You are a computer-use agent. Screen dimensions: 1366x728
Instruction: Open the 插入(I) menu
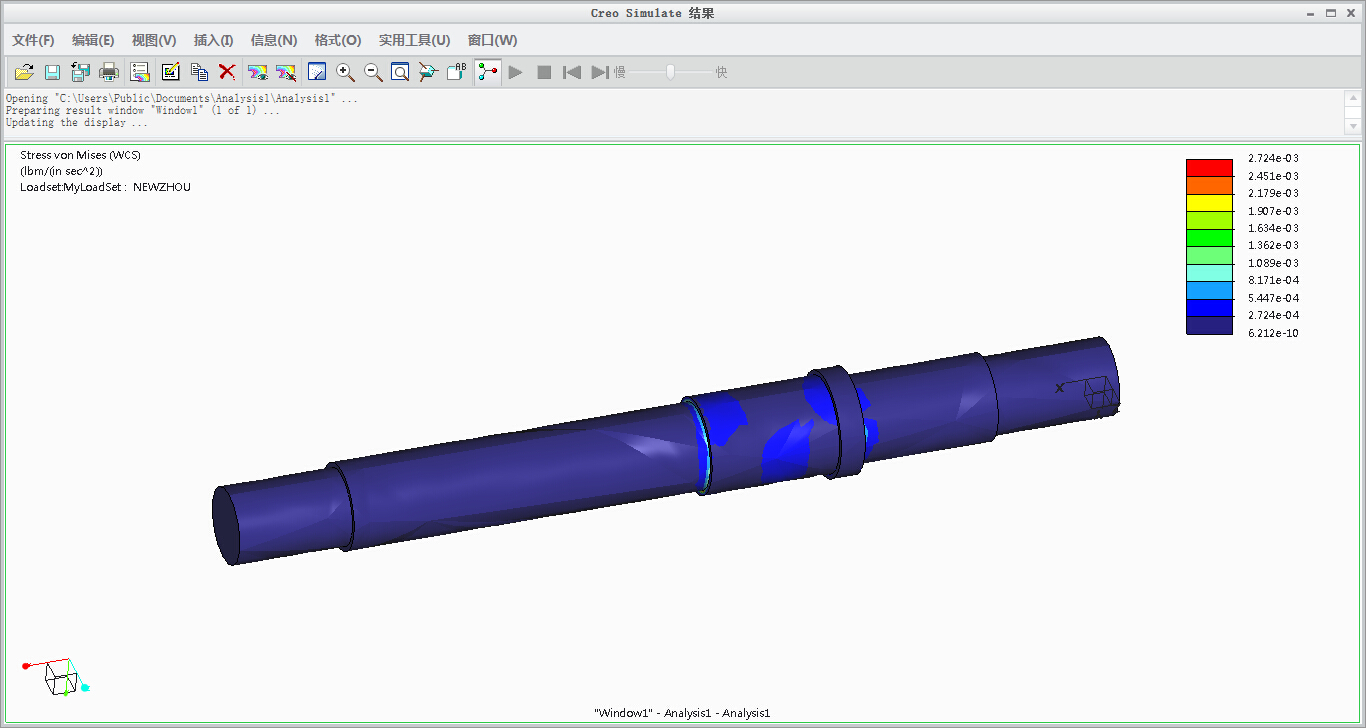[x=213, y=40]
